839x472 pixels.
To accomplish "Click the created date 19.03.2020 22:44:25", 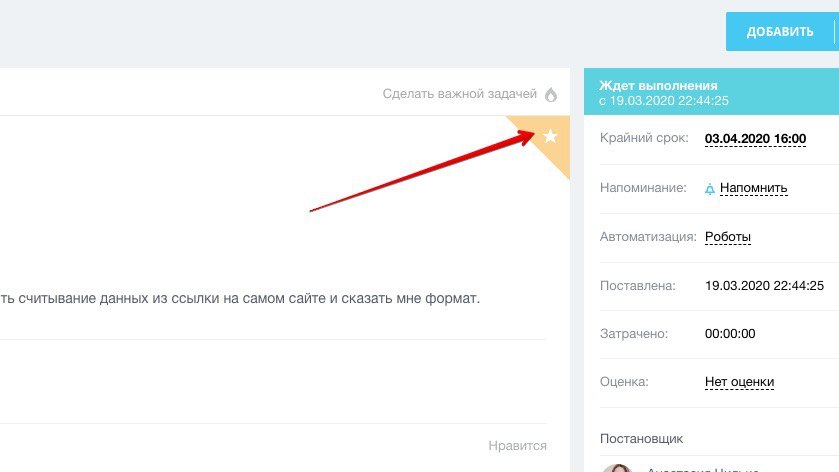I will point(764,285).
